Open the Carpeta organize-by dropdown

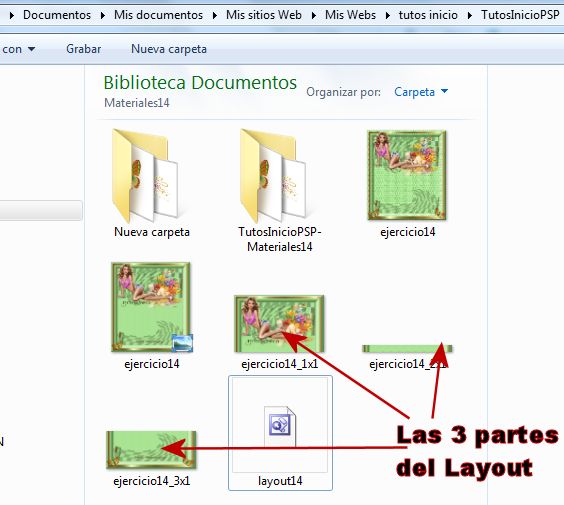[x=421, y=92]
